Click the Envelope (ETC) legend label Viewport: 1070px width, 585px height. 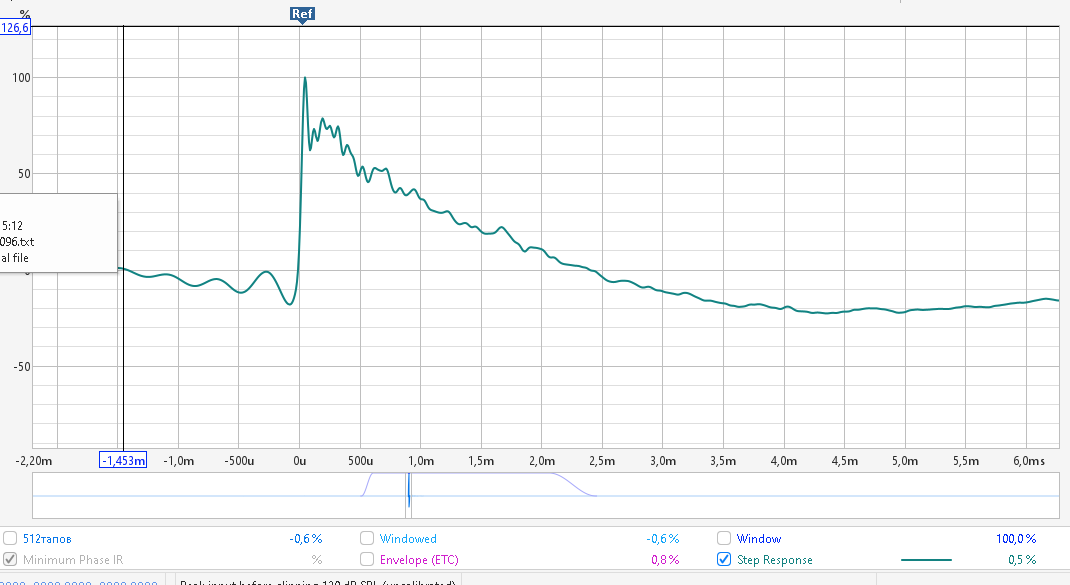coord(419,560)
